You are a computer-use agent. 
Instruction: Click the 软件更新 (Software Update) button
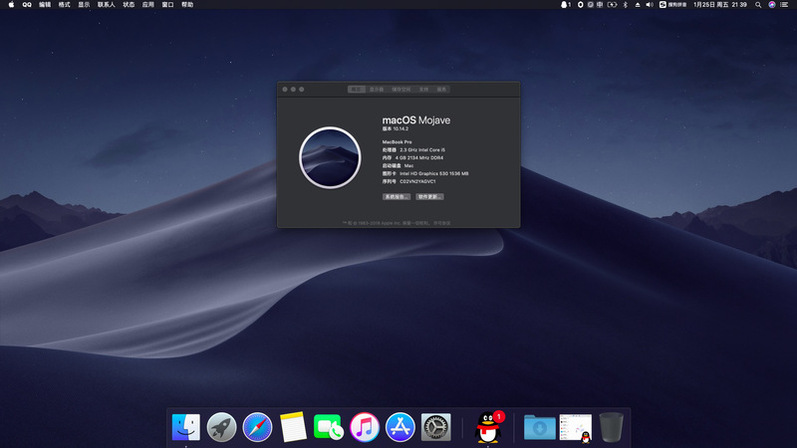click(430, 197)
